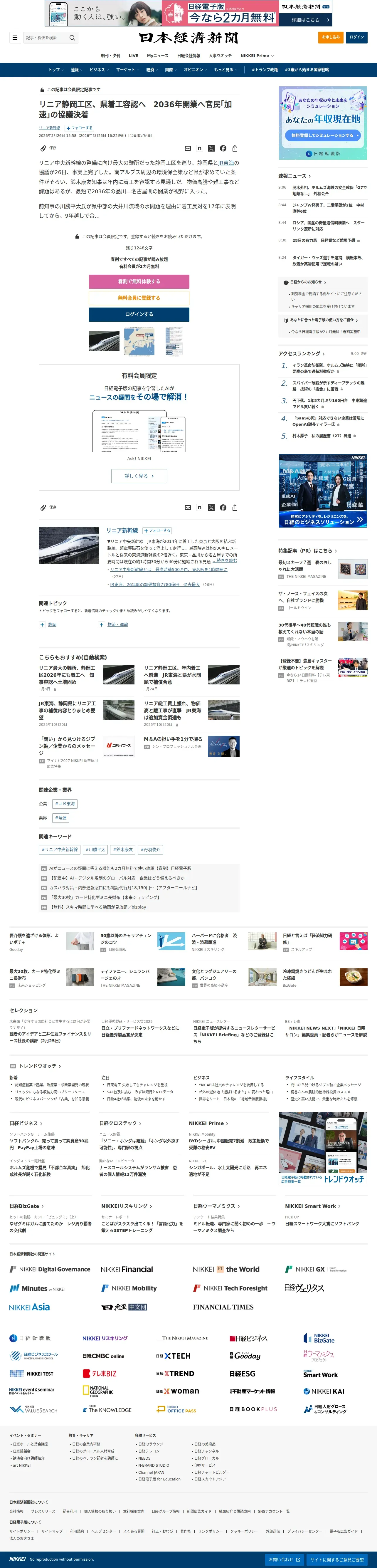Open NIKKEI Mobility logo
The height and width of the screenshot is (1568, 377).
[129, 1288]
